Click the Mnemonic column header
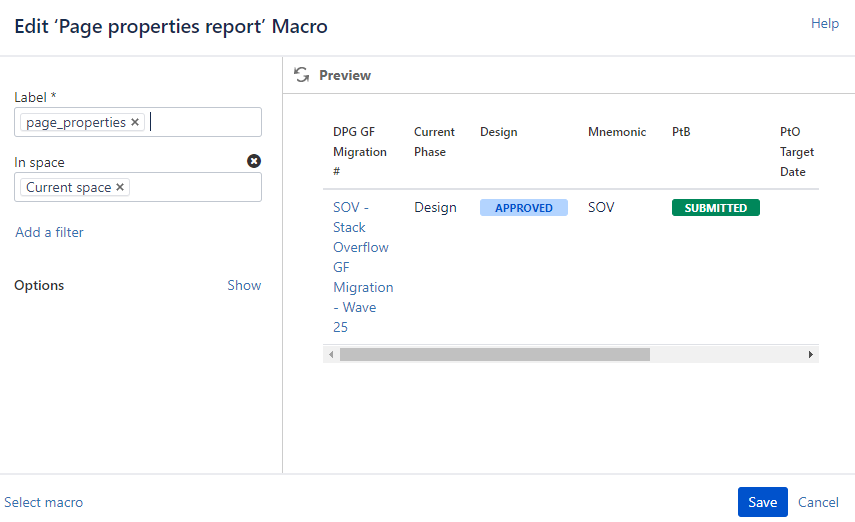 pyautogui.click(x=617, y=132)
